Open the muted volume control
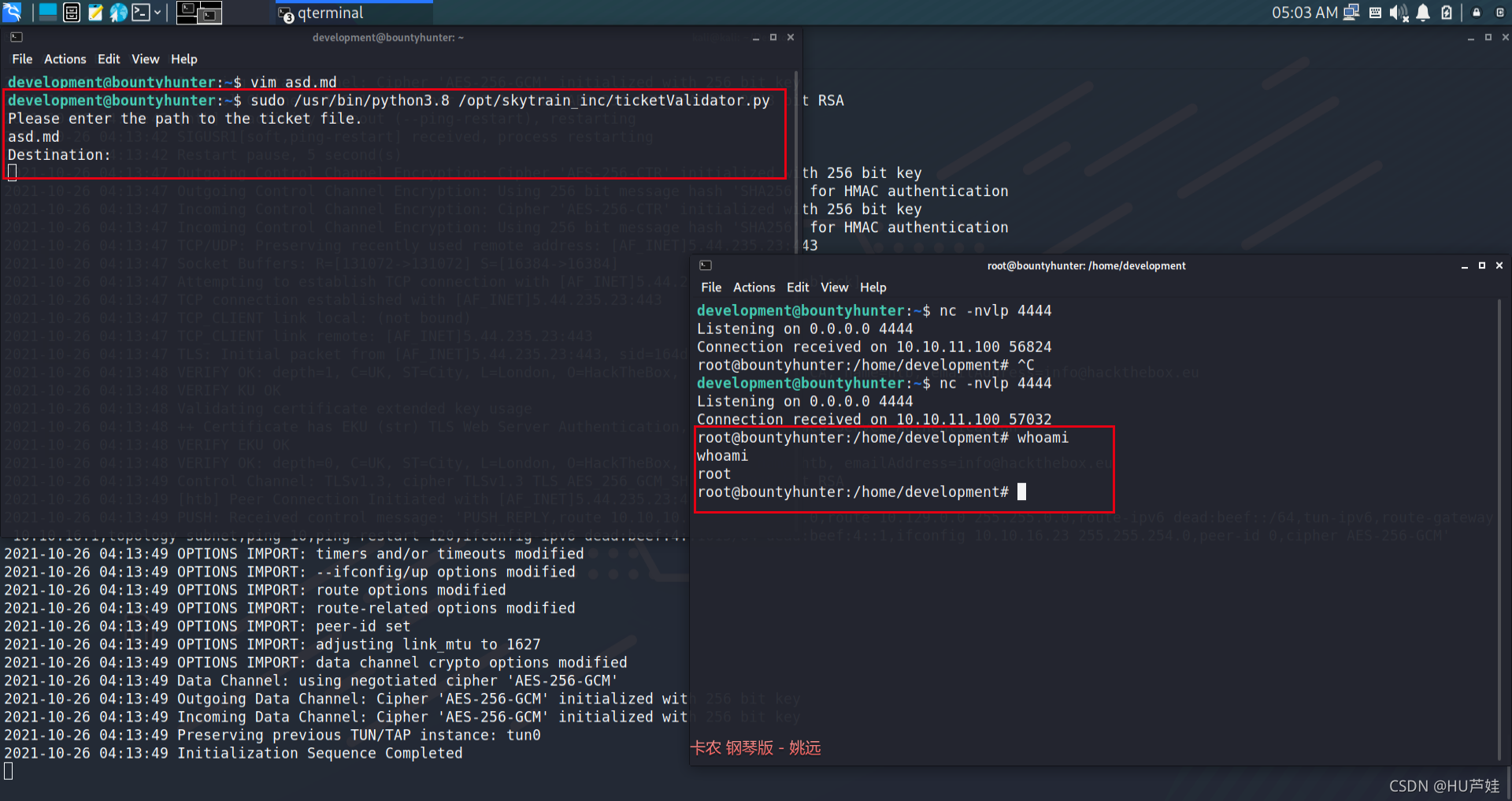 click(x=1399, y=12)
